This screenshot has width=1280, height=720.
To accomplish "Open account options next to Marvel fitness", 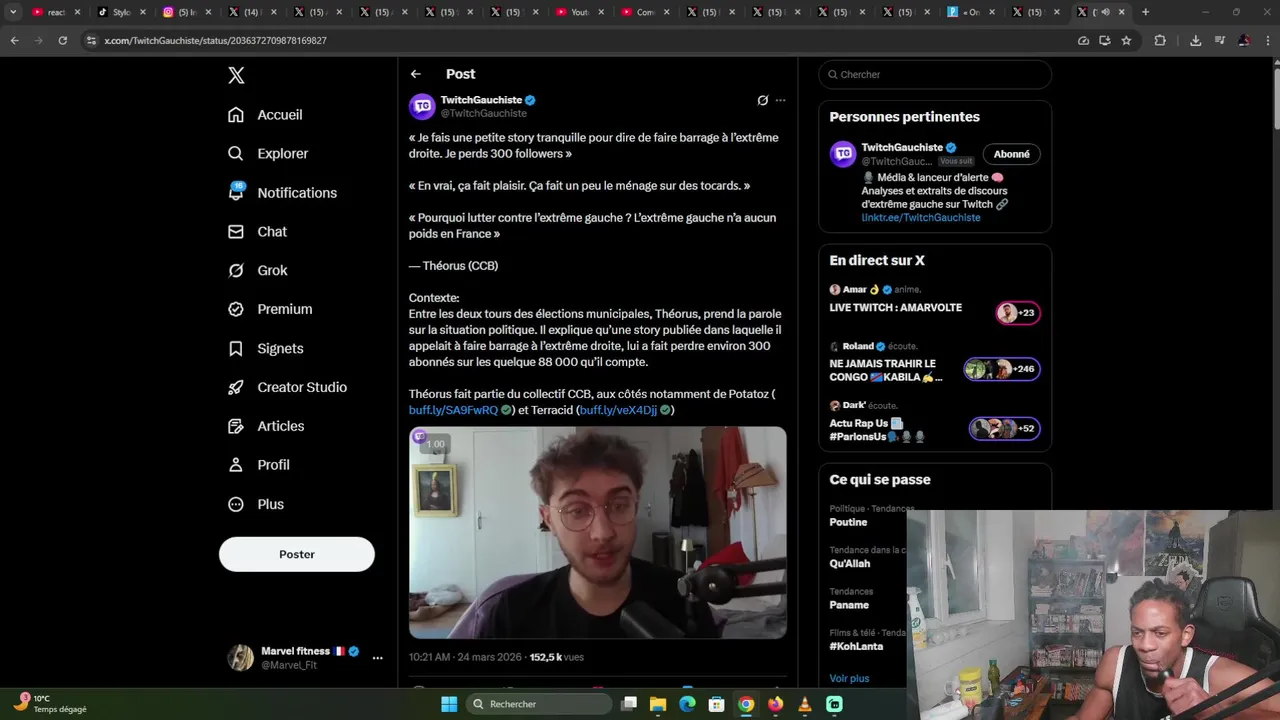I will pyautogui.click(x=377, y=658).
